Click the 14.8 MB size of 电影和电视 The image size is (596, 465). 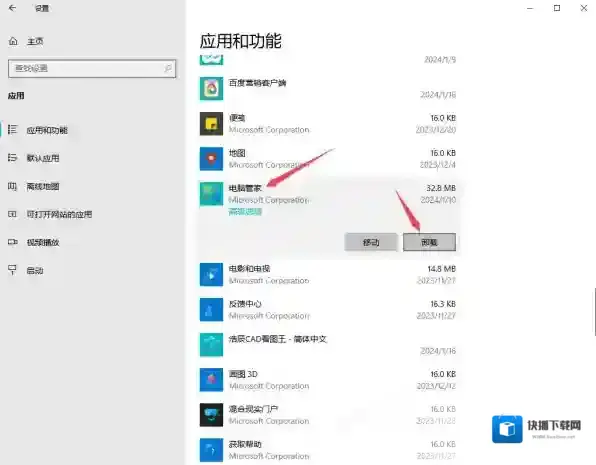441,268
